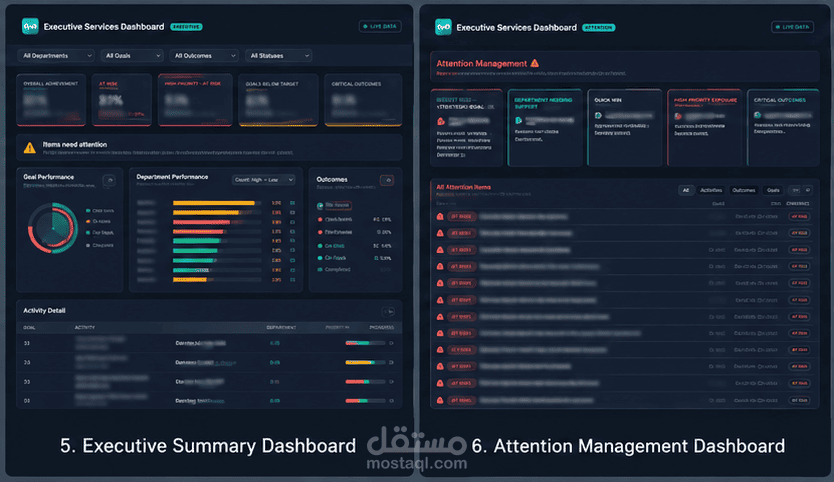Open the Goal Performance panel options icon
The height and width of the screenshot is (482, 834).
109,180
